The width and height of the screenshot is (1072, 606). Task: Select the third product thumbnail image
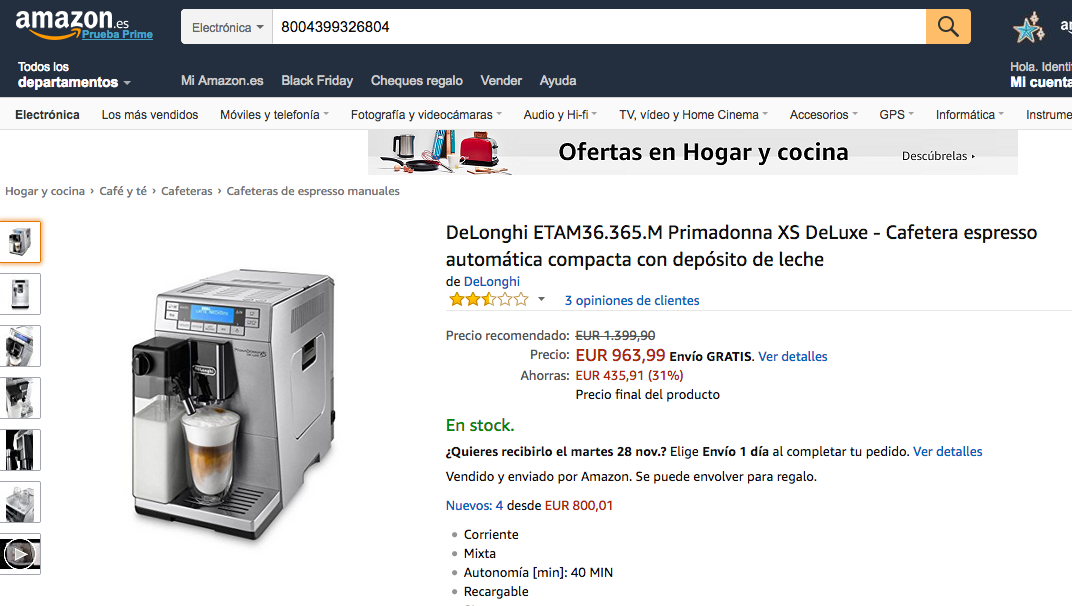[x=20, y=346]
